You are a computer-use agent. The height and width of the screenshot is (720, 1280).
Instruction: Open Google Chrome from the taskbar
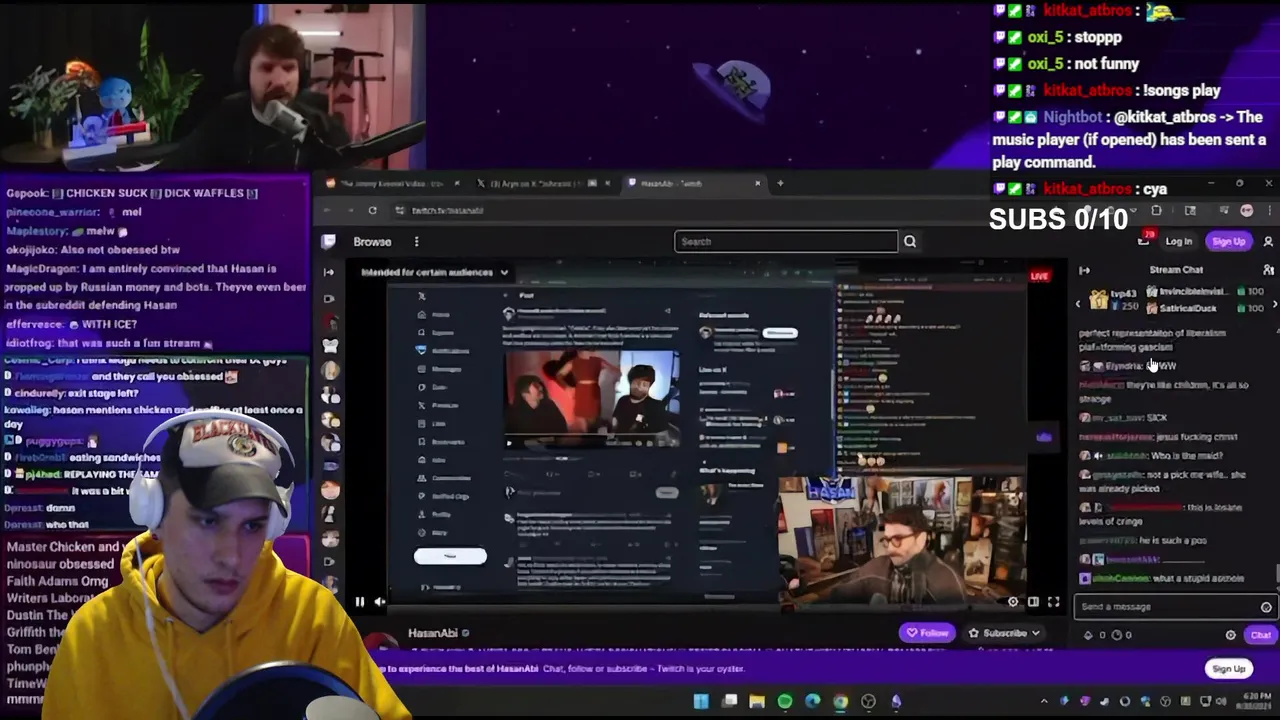pyautogui.click(x=840, y=702)
